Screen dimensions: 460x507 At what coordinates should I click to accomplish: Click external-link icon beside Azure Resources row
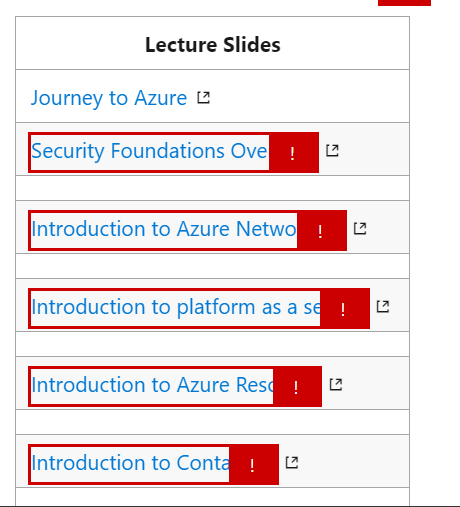pyautogui.click(x=336, y=385)
